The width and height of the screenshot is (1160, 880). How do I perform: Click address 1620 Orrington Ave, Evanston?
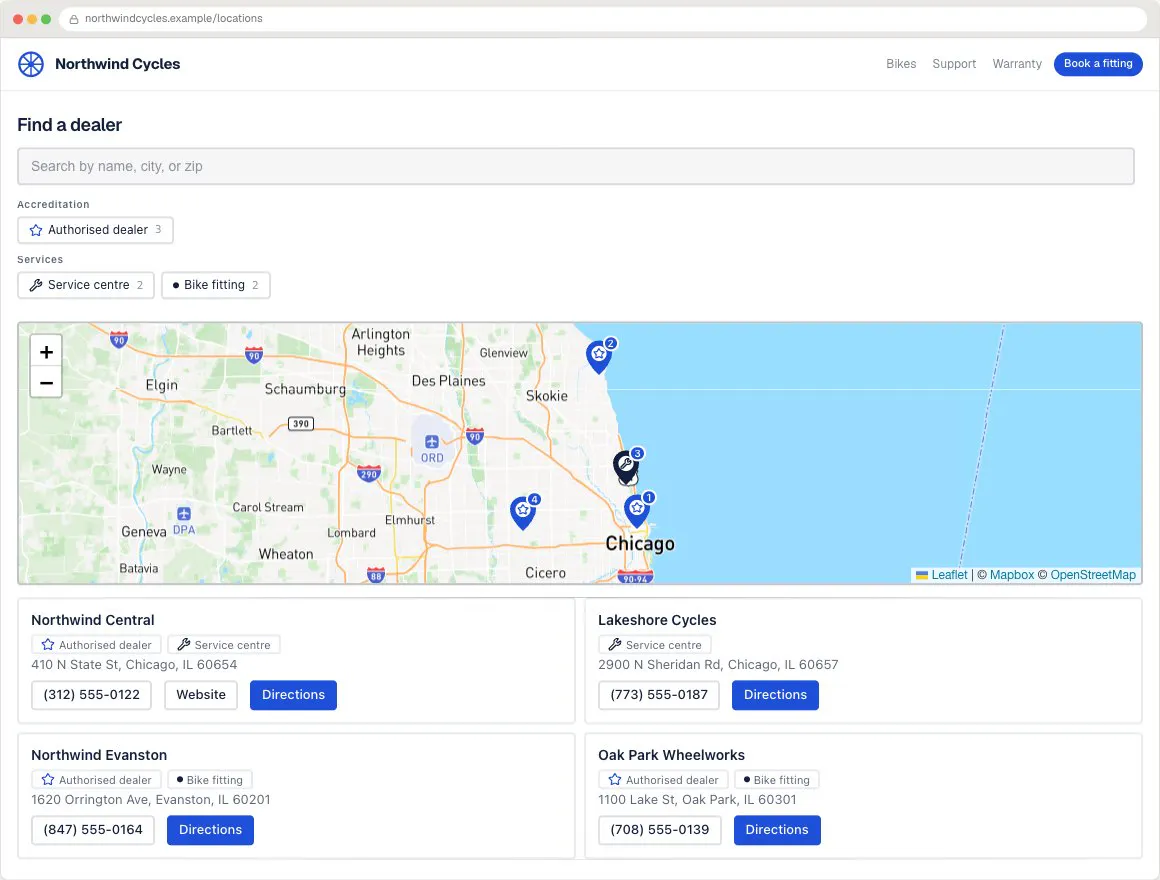151,800
